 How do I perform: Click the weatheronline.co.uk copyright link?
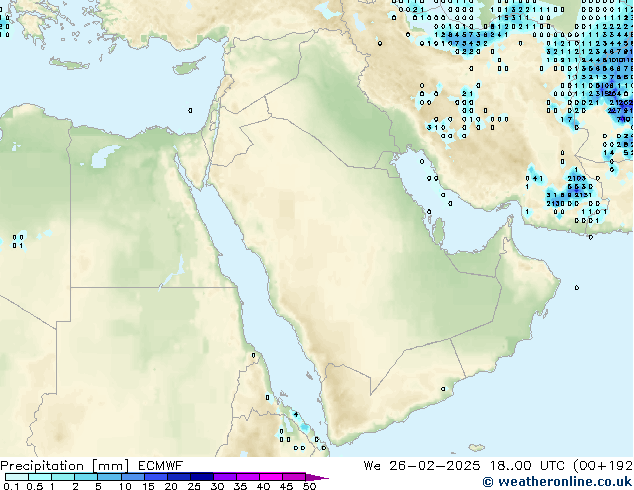coord(557,482)
